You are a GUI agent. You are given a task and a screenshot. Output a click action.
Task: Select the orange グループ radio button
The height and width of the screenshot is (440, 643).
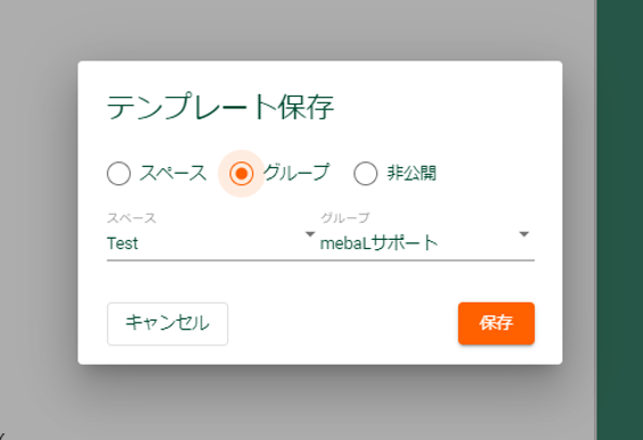(241, 173)
